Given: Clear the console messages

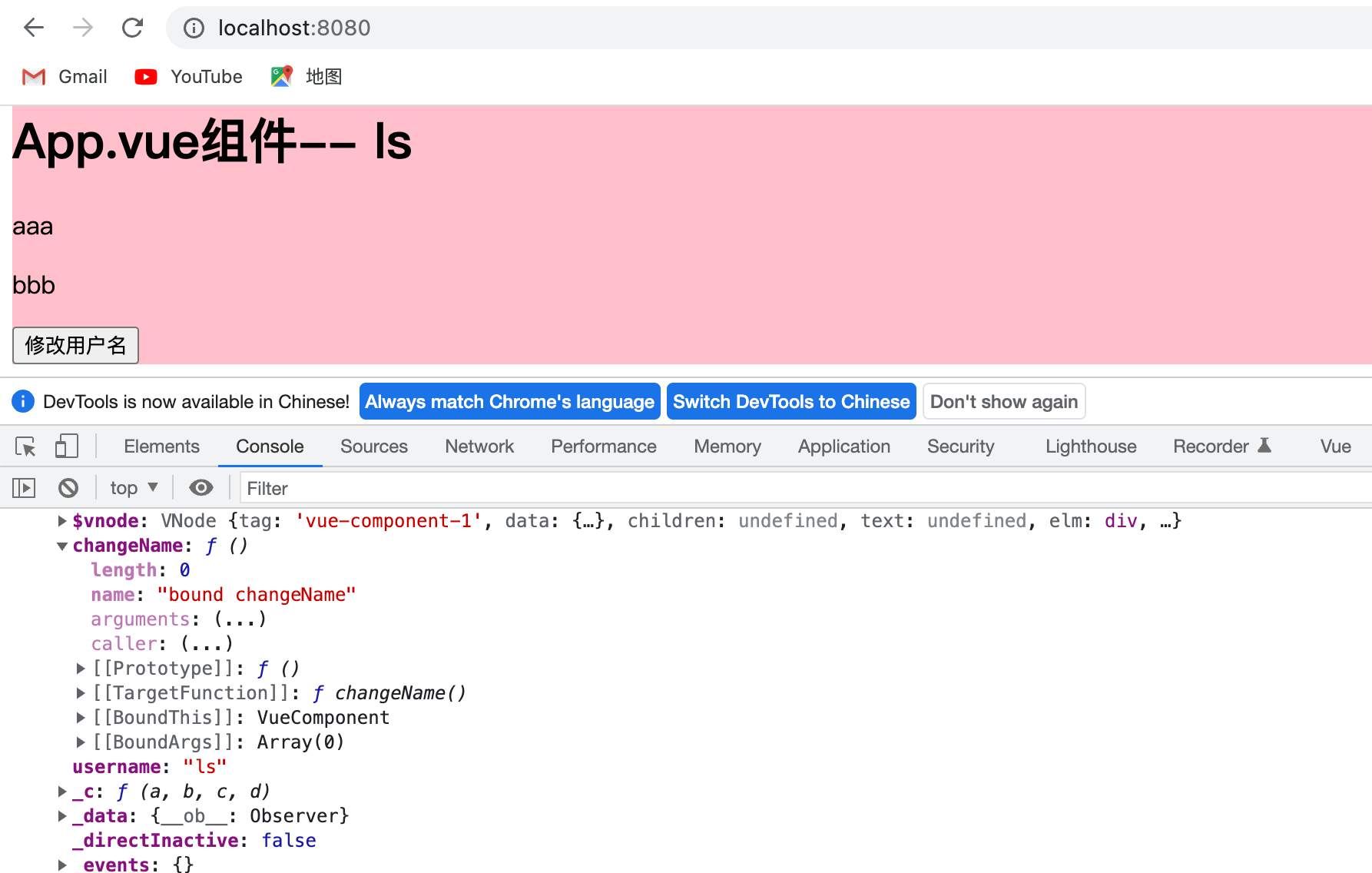Looking at the screenshot, I should (68, 487).
